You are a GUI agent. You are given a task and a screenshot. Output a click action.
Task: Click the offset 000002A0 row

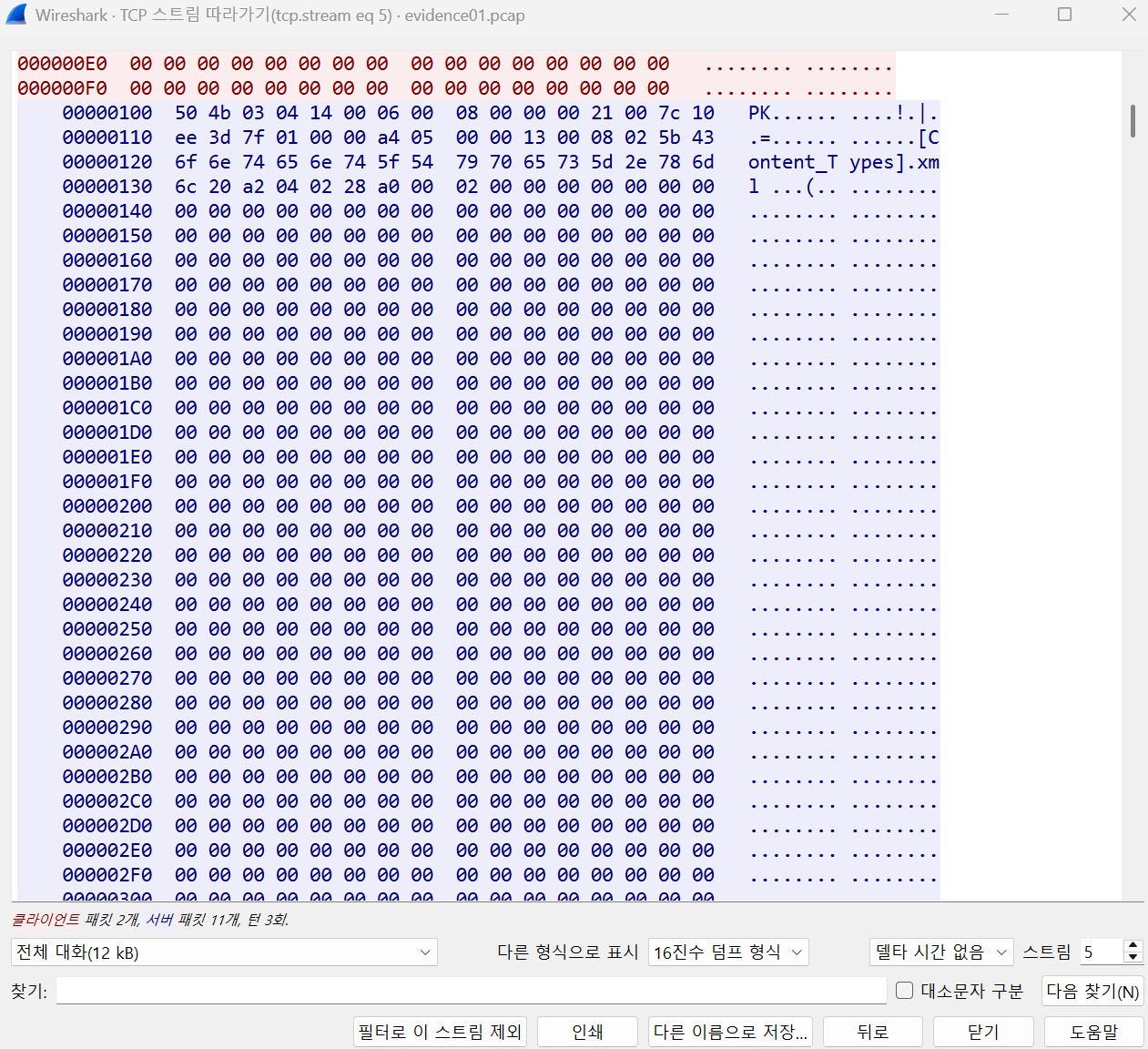[x=501, y=752]
